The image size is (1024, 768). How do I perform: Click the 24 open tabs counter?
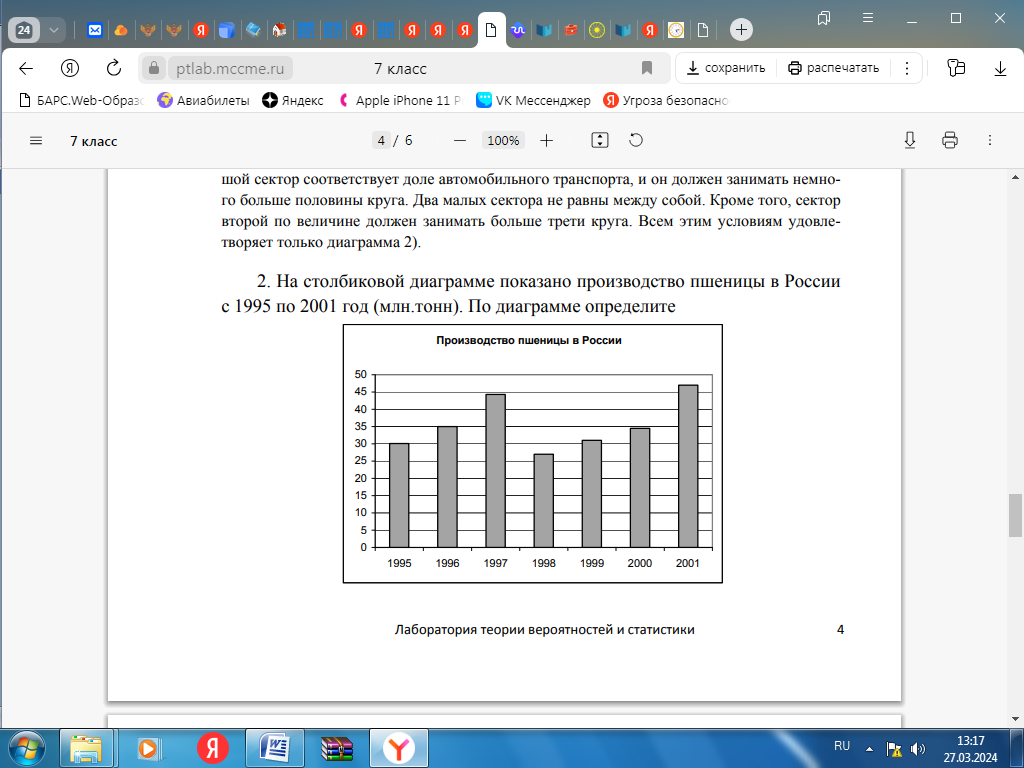click(24, 30)
